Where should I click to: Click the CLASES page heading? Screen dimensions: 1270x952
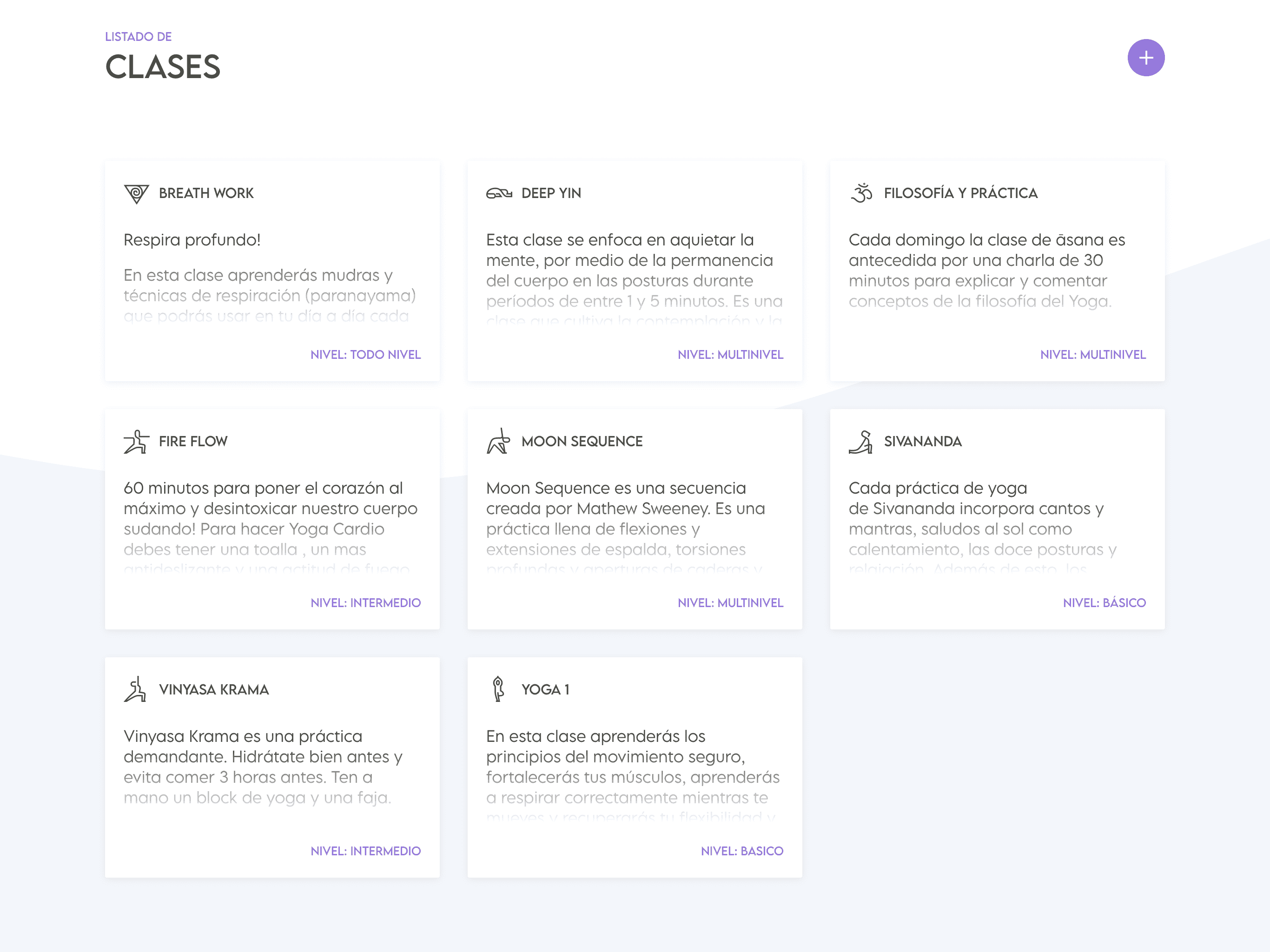click(163, 67)
